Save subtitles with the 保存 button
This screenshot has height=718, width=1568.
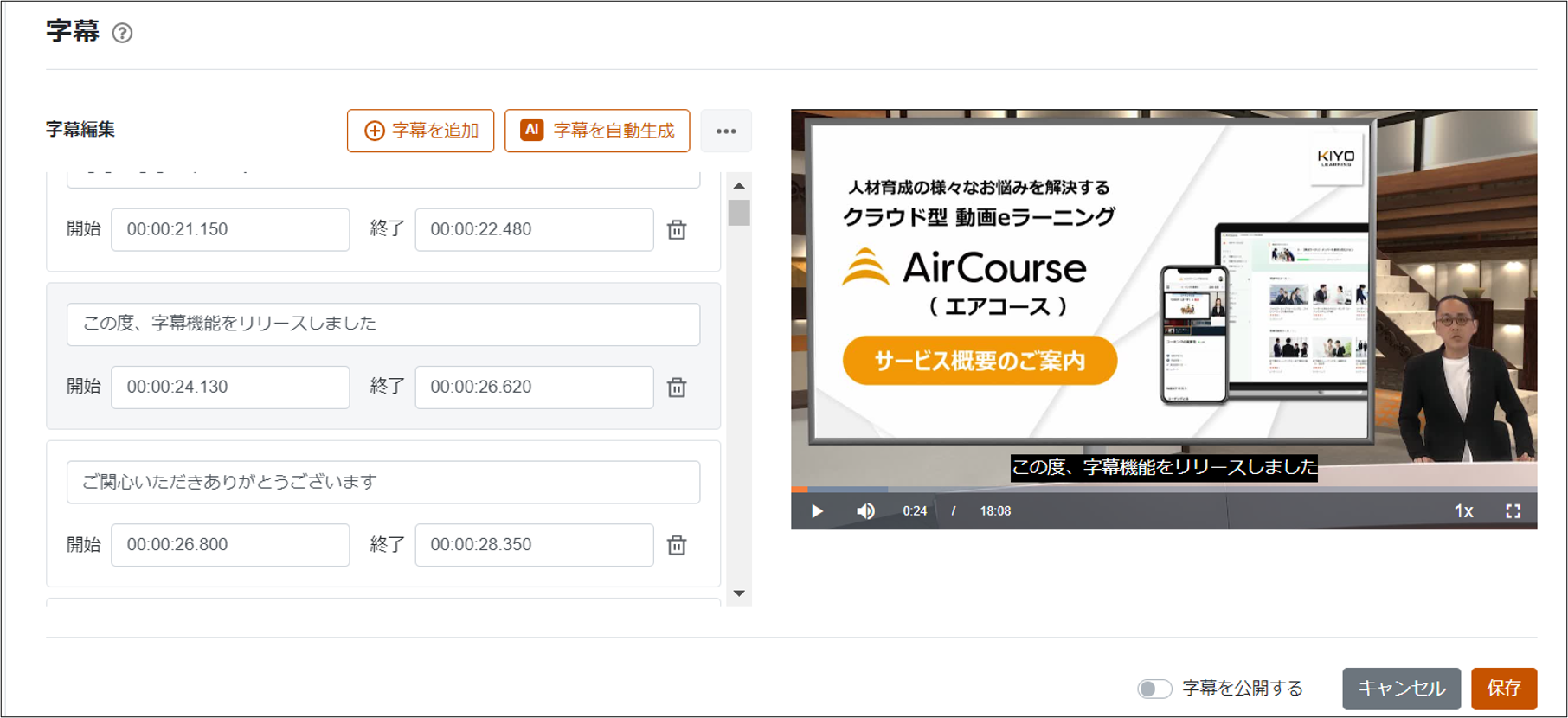tap(1504, 689)
